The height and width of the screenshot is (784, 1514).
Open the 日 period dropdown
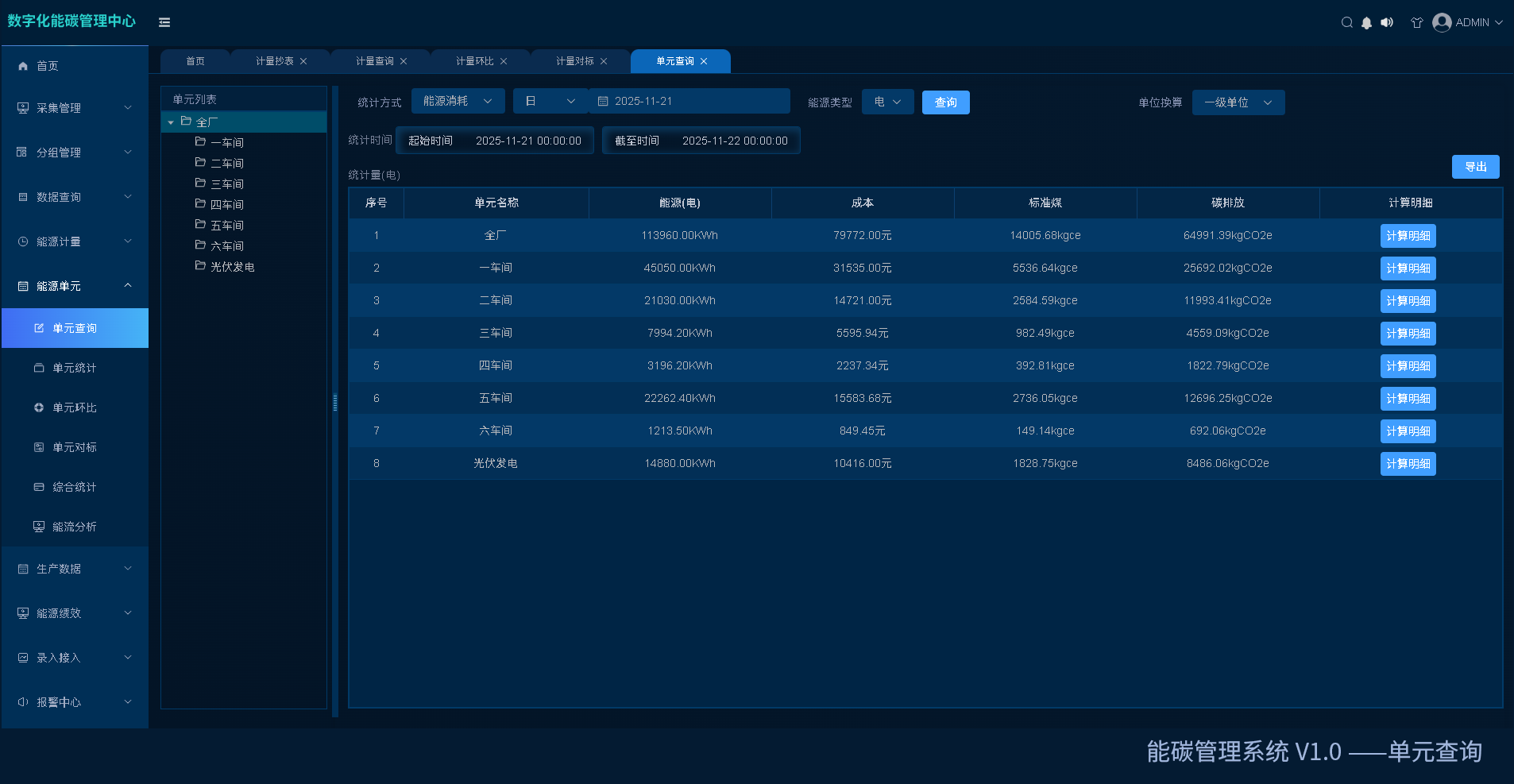[x=550, y=102]
